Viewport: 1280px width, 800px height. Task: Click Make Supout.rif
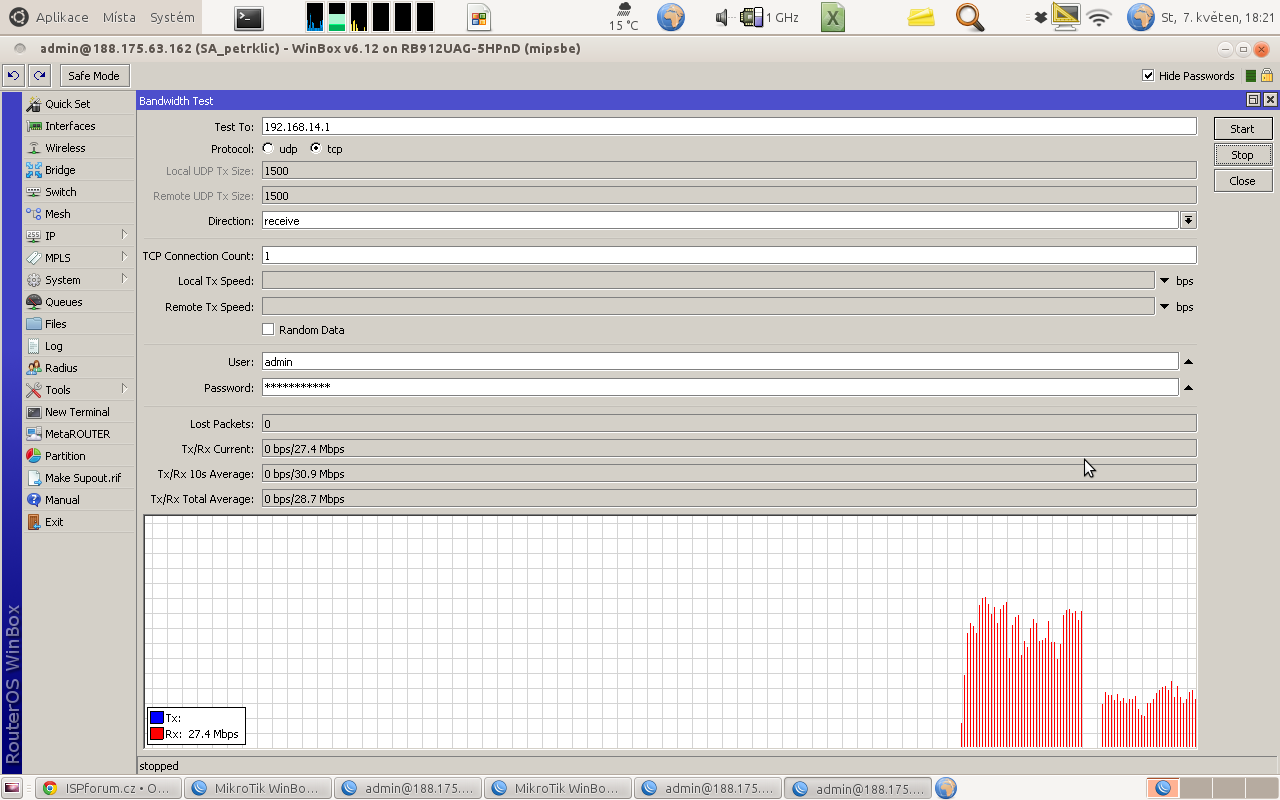click(78, 478)
